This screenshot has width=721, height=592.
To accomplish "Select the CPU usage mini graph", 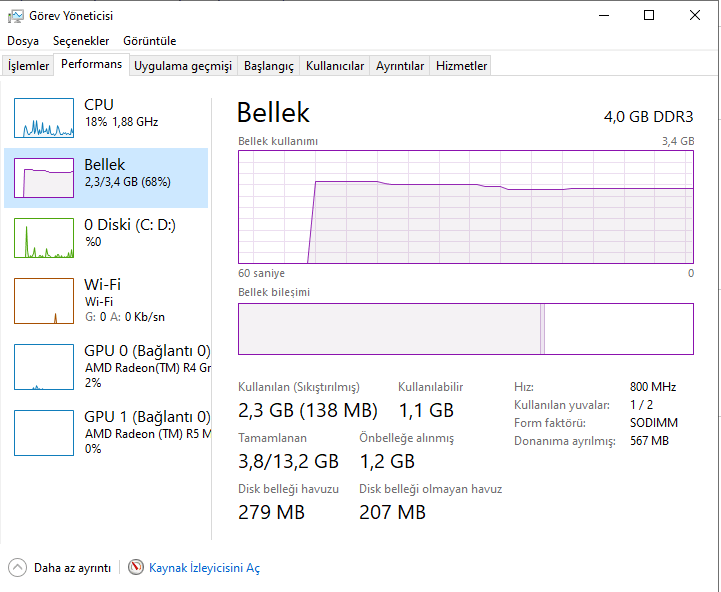I will [x=44, y=118].
